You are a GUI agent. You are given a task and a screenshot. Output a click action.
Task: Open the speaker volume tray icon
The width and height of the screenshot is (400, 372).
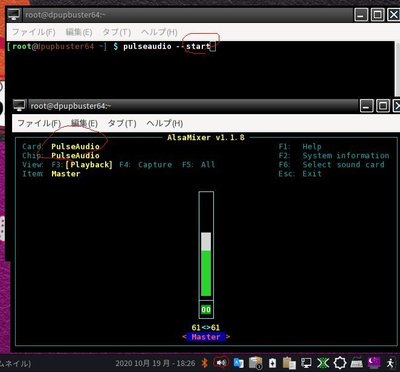tap(220, 363)
